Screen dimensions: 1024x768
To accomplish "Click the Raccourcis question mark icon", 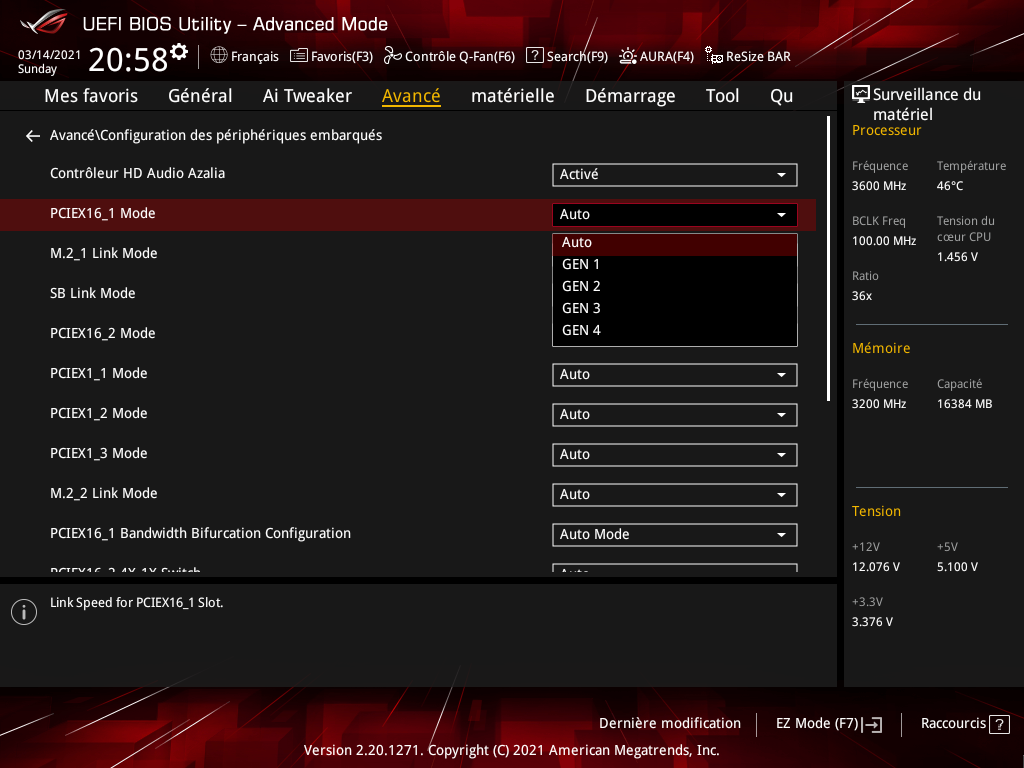I will [999, 724].
